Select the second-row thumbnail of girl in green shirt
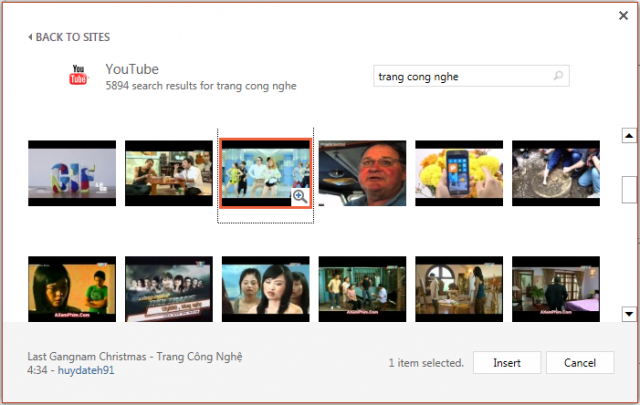 coord(72,288)
